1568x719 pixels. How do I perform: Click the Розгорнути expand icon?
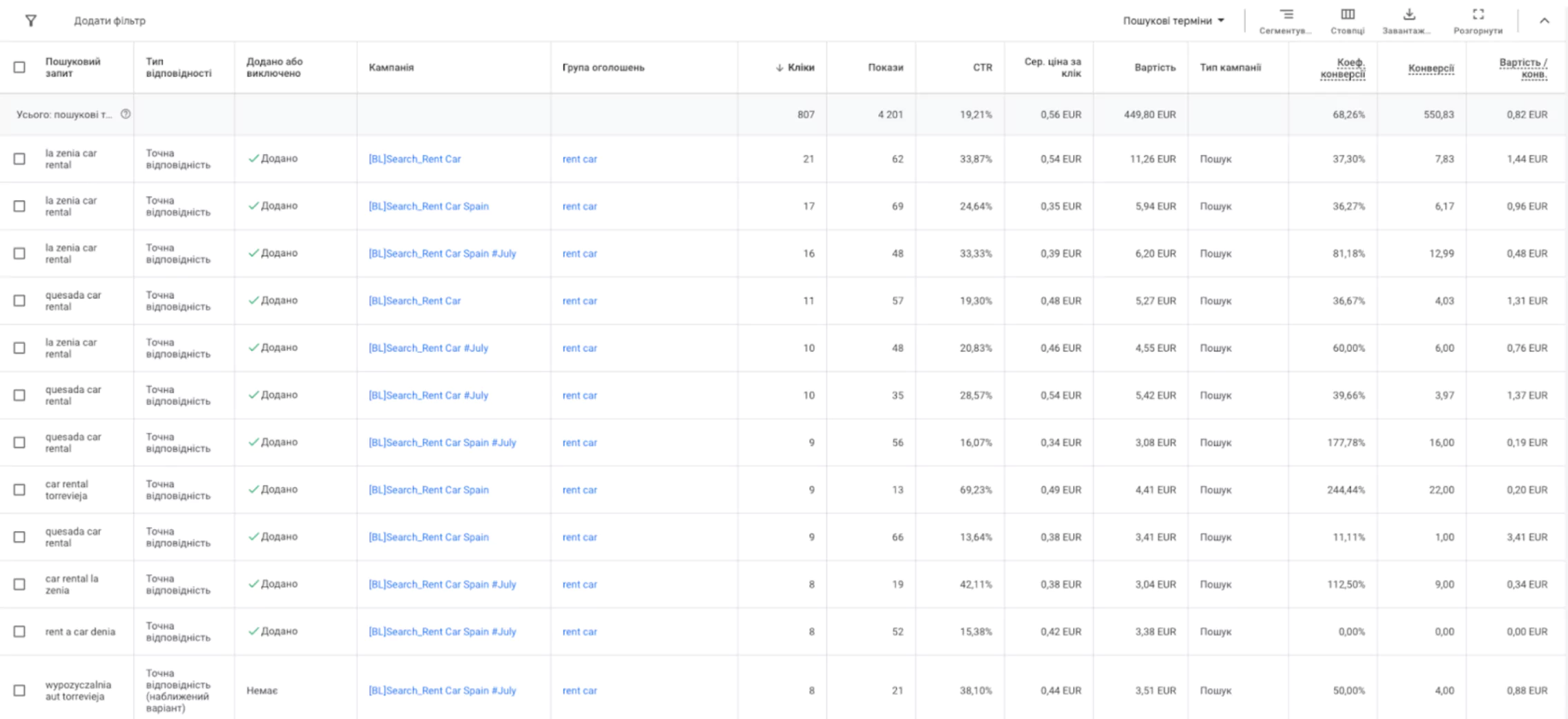[x=1478, y=15]
